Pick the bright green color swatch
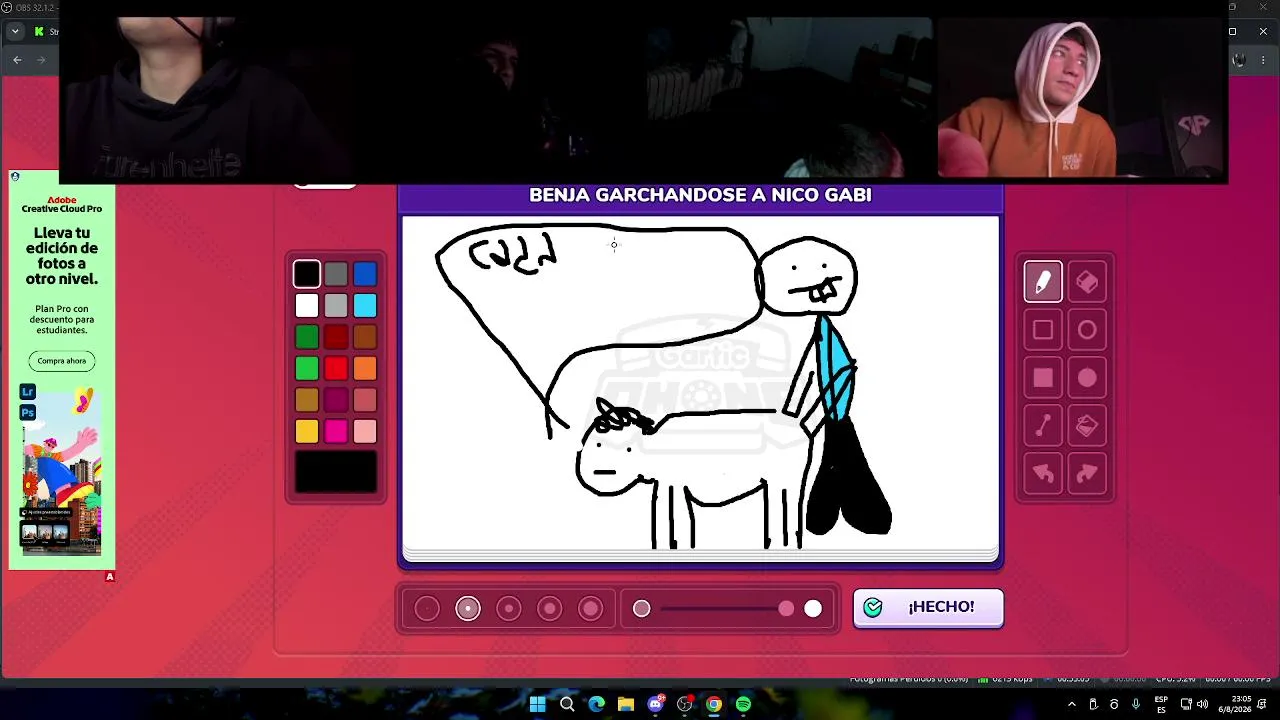 coord(307,368)
